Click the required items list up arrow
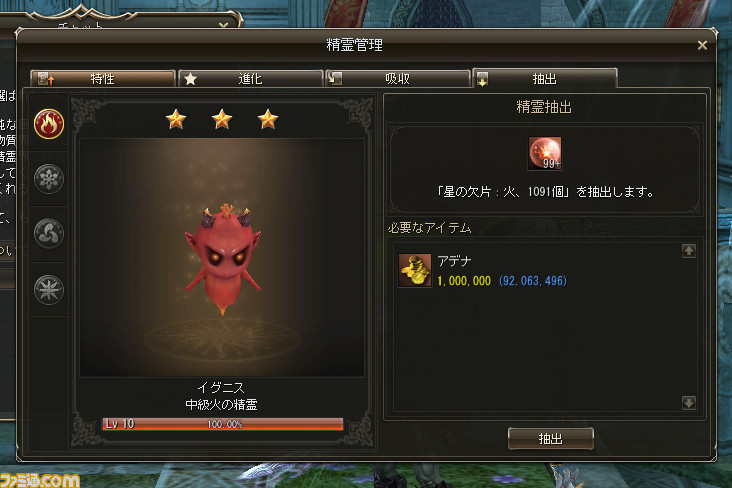Viewport: 732px width, 488px height. tap(689, 251)
